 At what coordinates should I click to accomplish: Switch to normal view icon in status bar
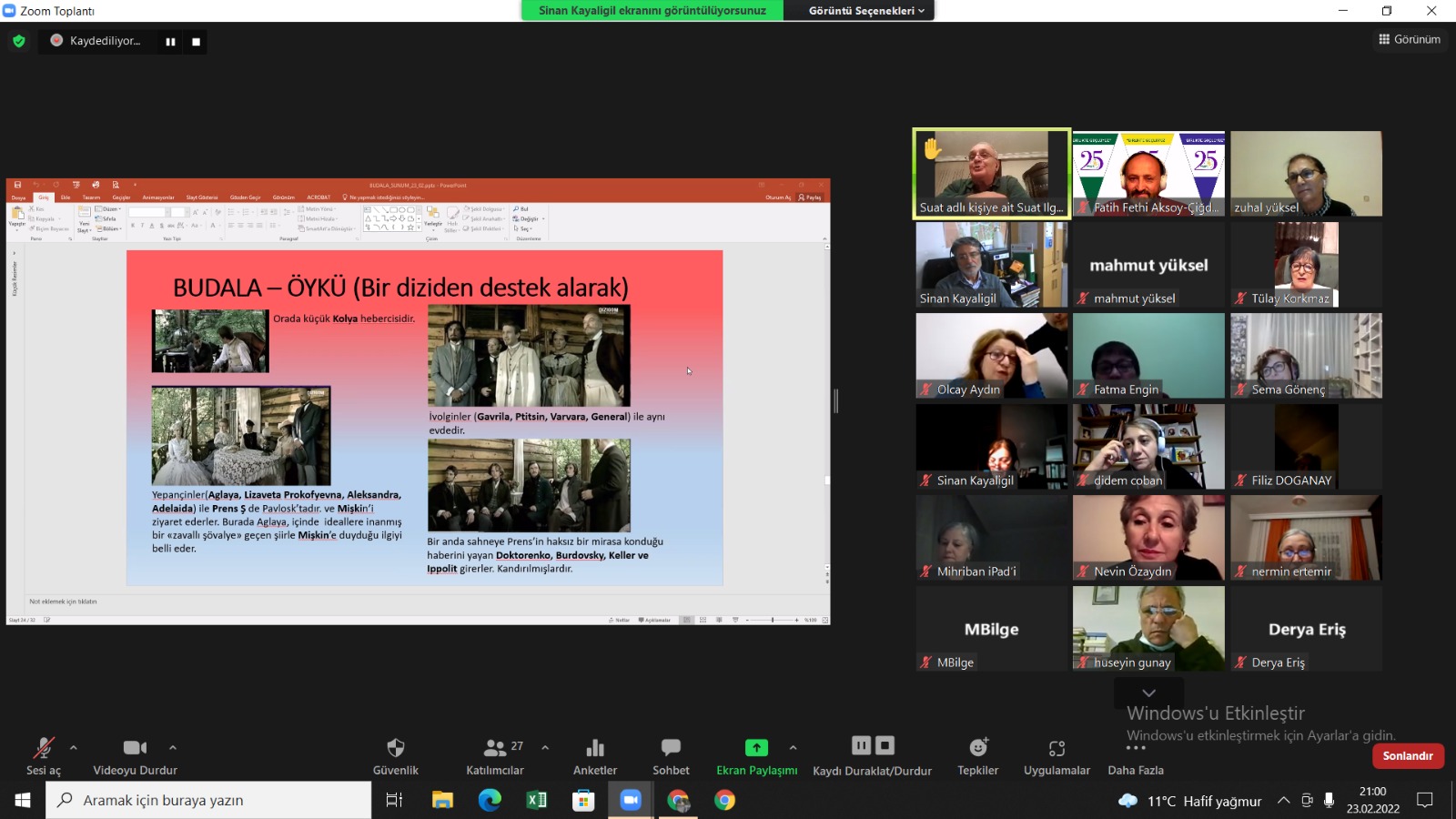pos(687,620)
